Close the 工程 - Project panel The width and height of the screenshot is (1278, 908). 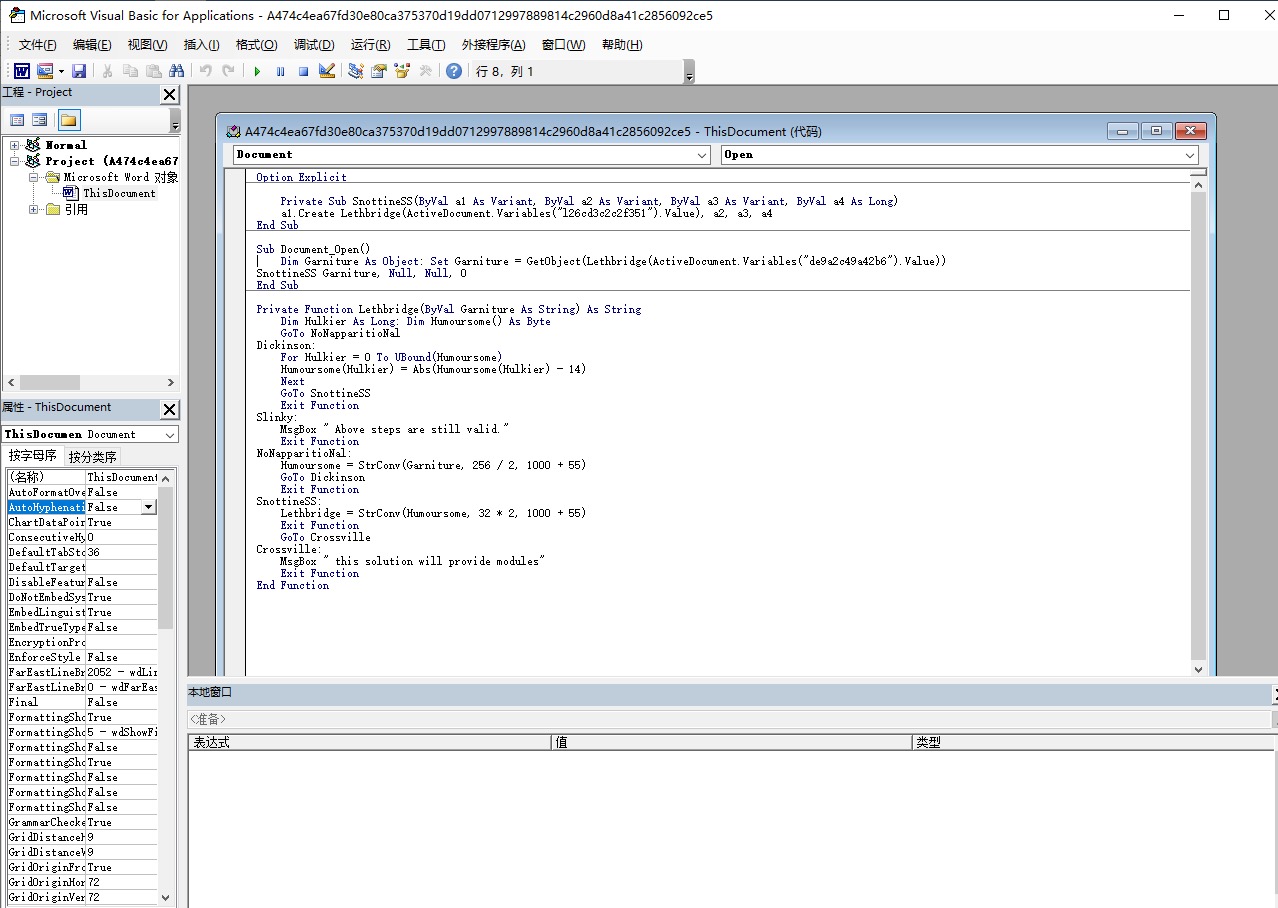[x=170, y=94]
